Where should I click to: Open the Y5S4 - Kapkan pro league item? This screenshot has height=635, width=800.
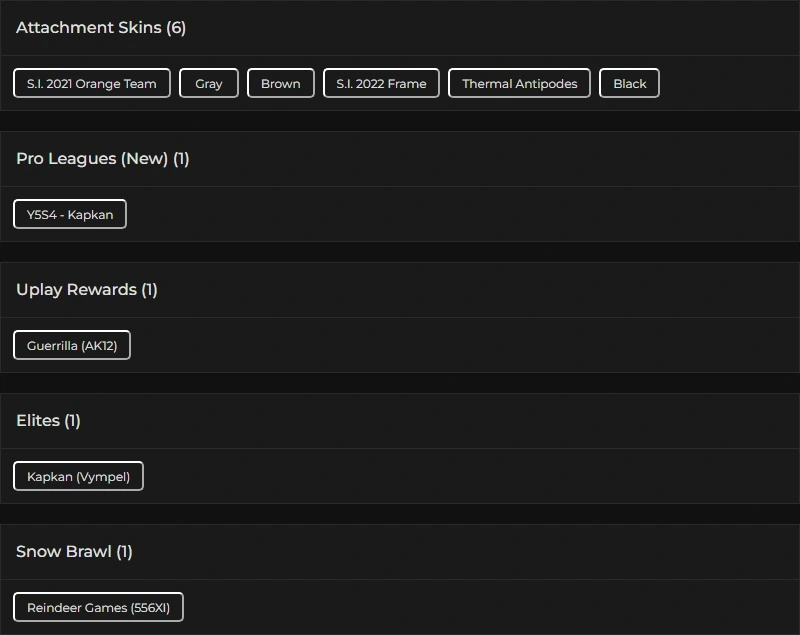[70, 215]
